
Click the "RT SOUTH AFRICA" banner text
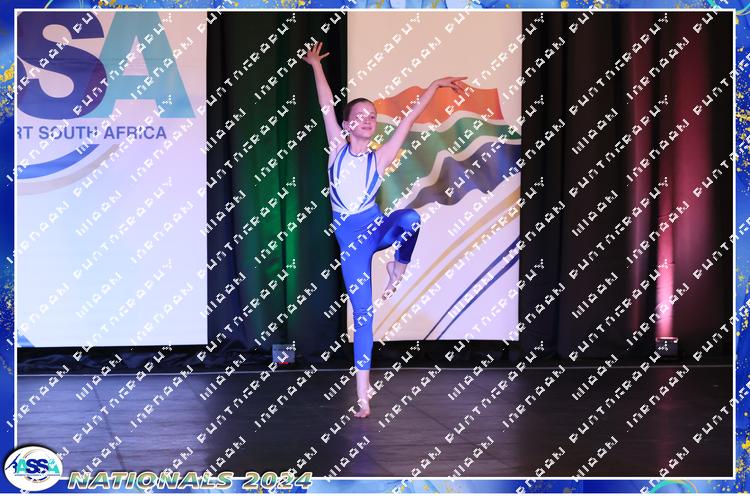tap(92, 133)
